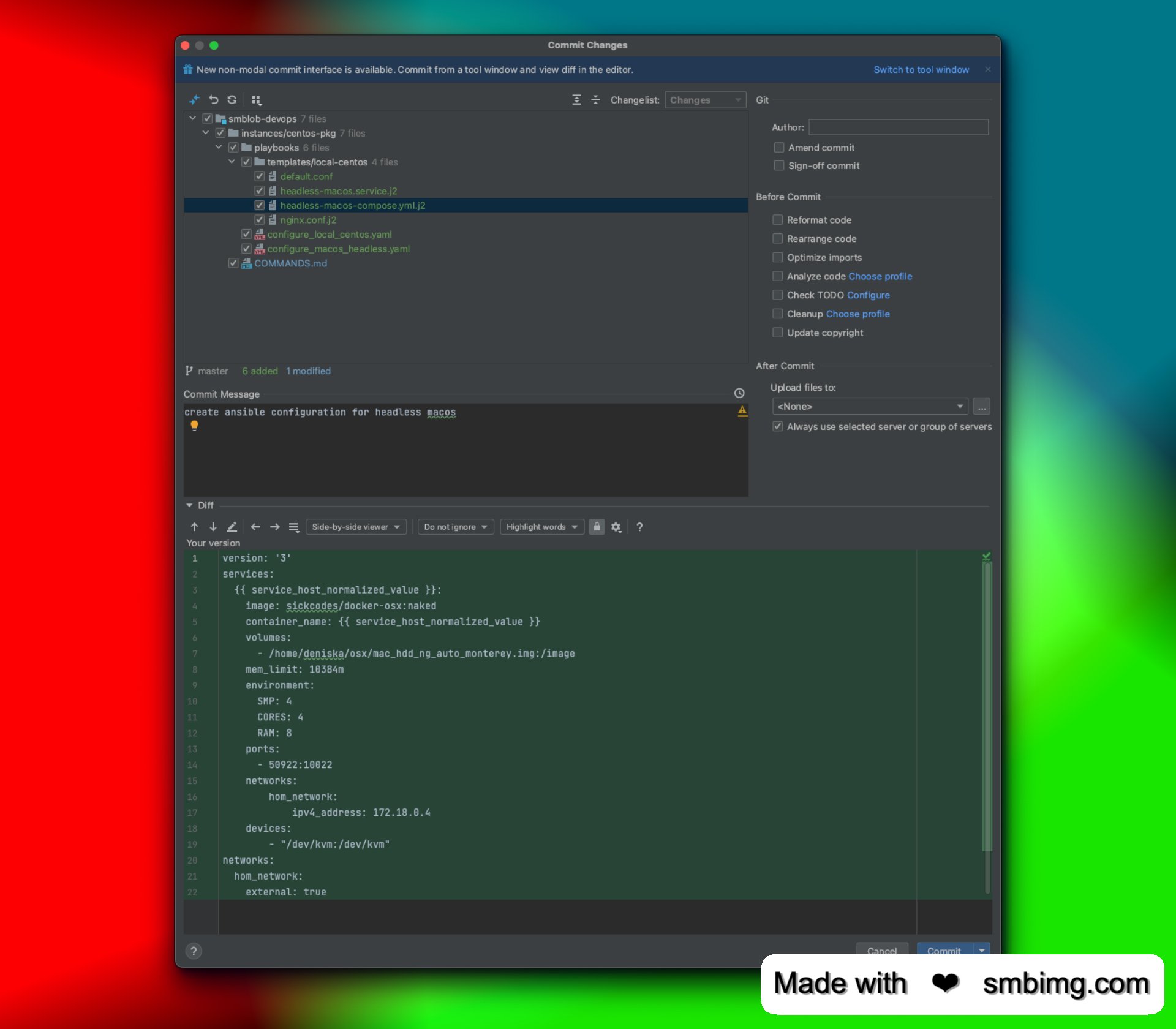Screen dimensions: 1176x1029
Task: Click the Author input field
Action: (899, 127)
